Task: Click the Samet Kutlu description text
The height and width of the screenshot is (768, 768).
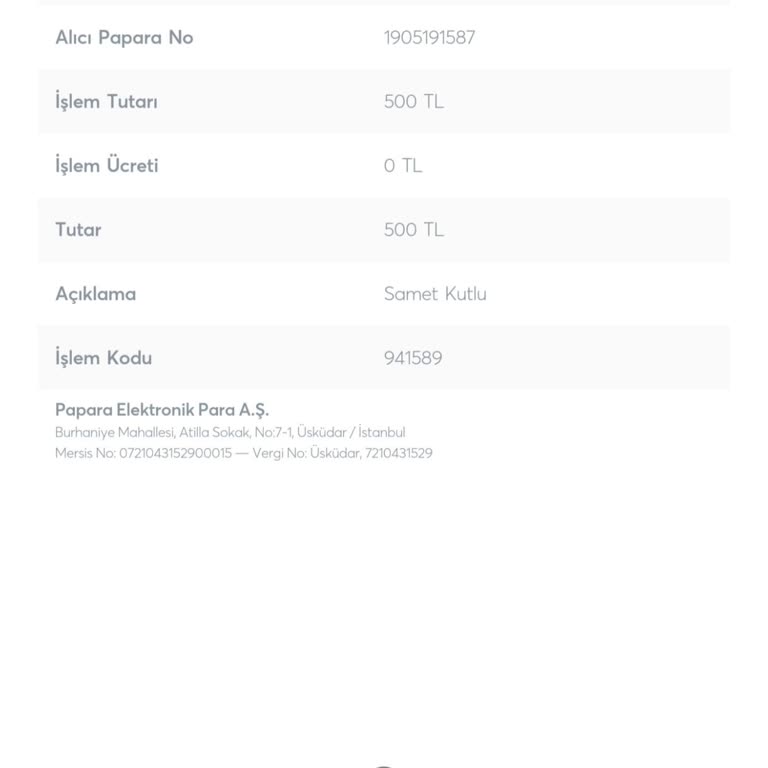Action: tap(435, 293)
